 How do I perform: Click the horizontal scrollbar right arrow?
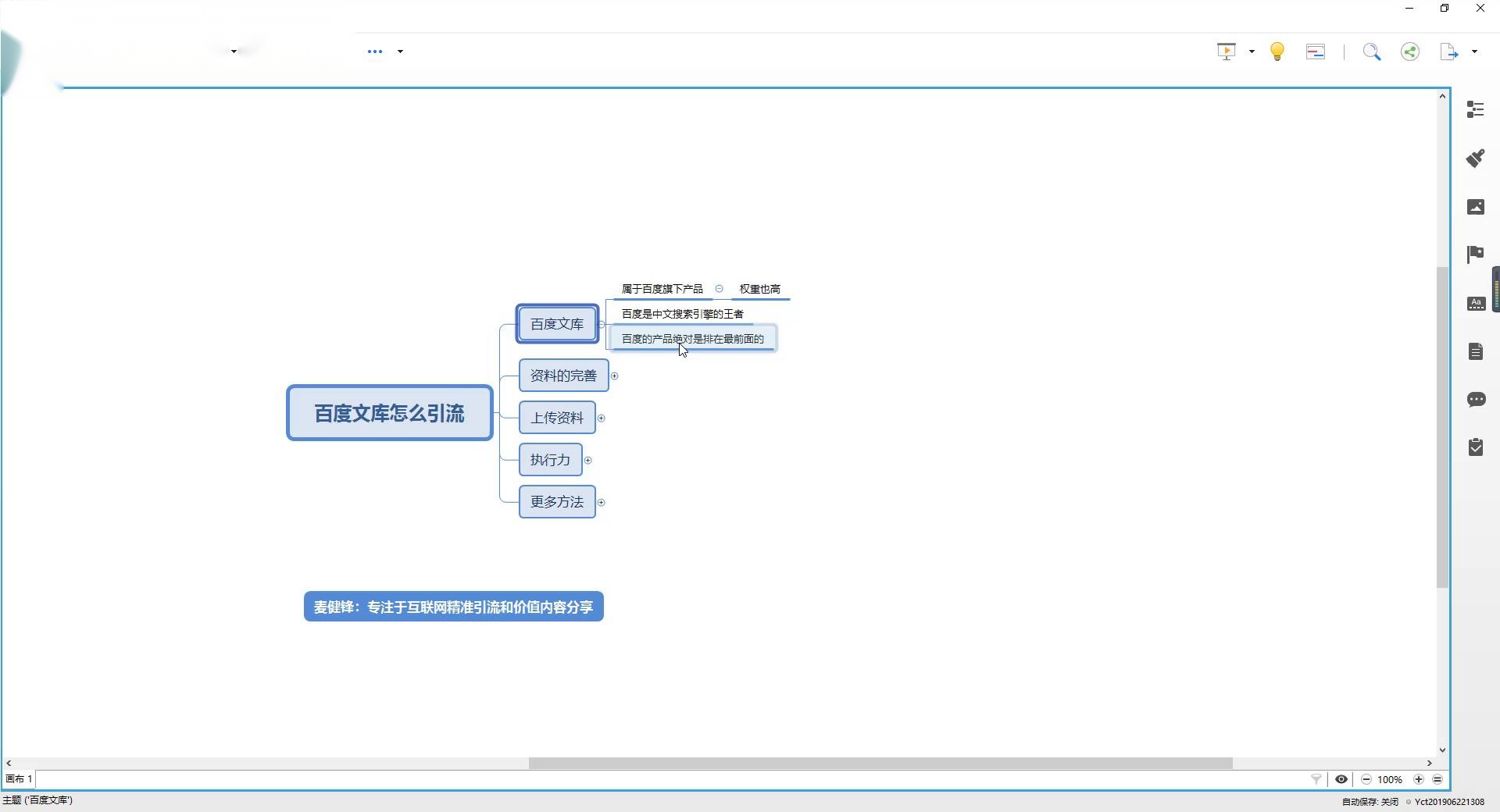pyautogui.click(x=1430, y=763)
